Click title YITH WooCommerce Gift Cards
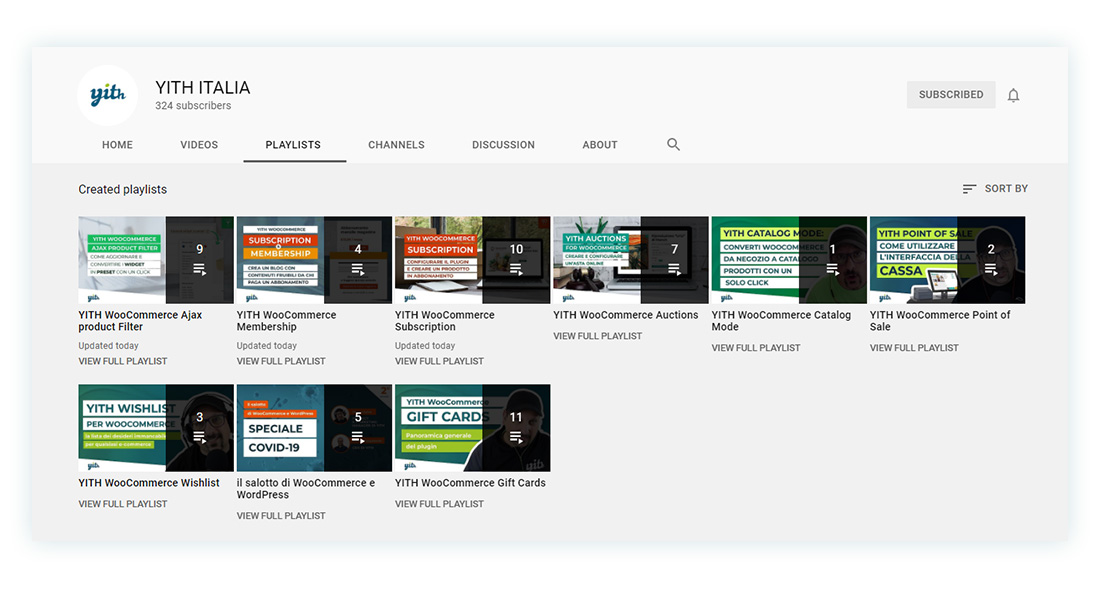This screenshot has width=1106, height=598. [470, 483]
